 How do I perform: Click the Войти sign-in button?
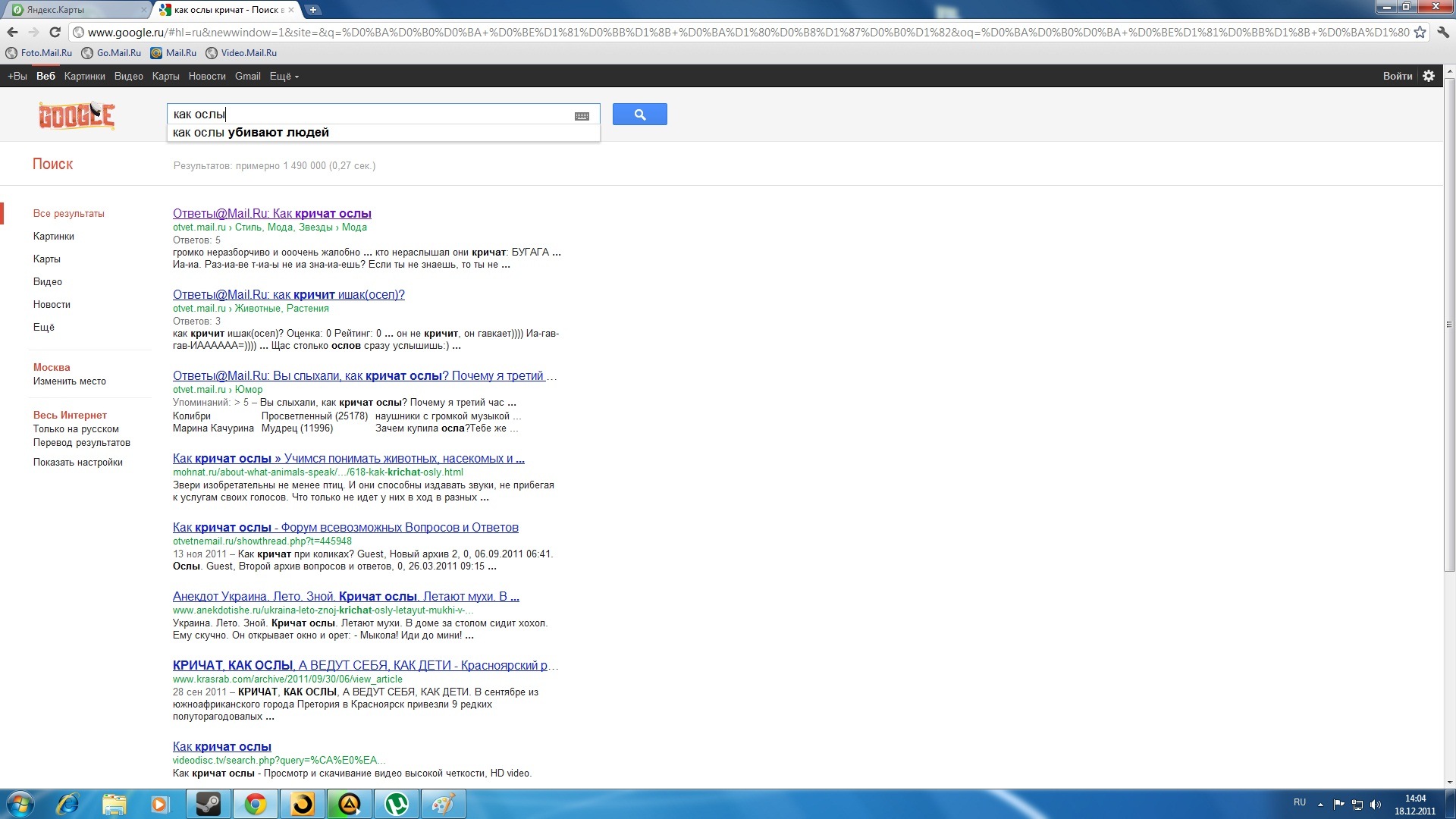1397,76
